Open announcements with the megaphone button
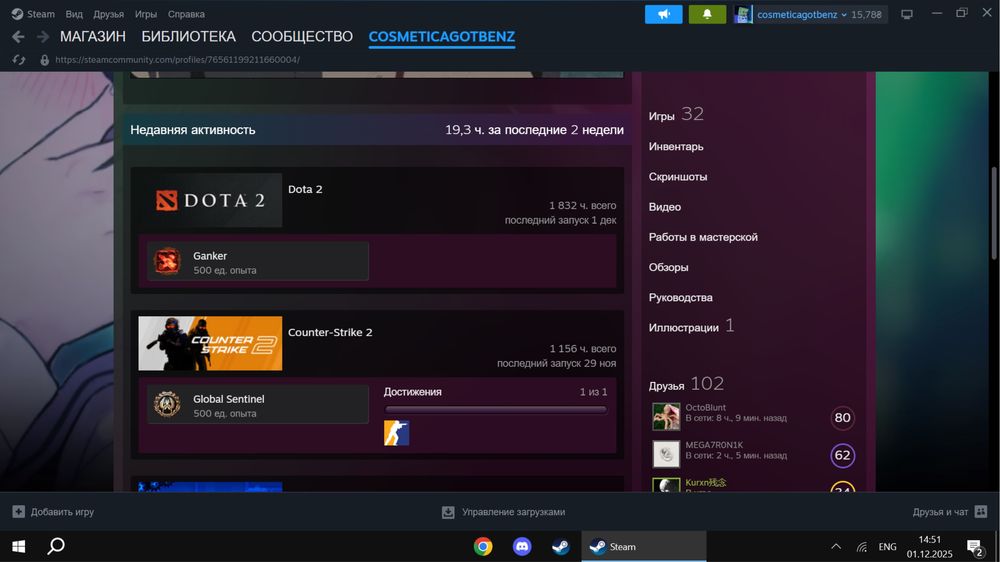This screenshot has width=1000, height=562. 663,14
